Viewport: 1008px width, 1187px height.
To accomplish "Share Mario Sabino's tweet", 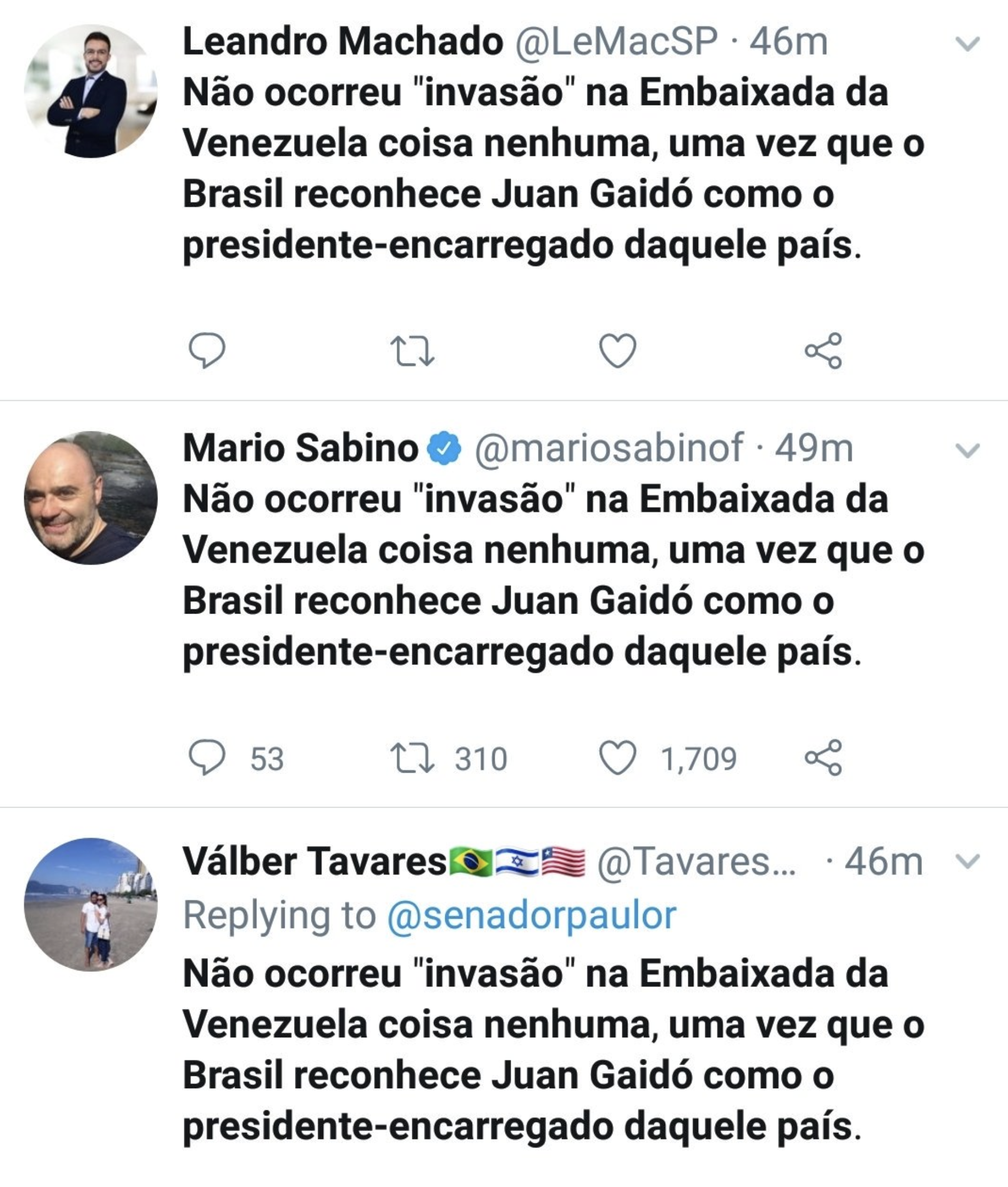I will click(x=823, y=757).
